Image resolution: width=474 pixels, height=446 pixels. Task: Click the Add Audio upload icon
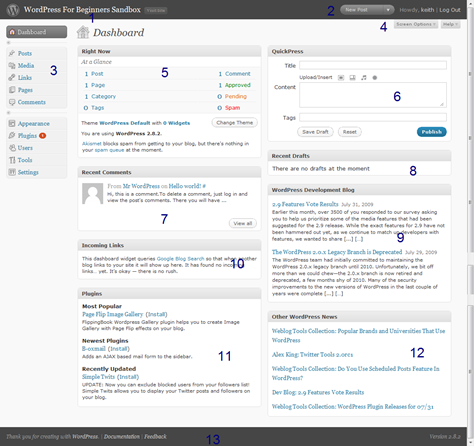[364, 78]
